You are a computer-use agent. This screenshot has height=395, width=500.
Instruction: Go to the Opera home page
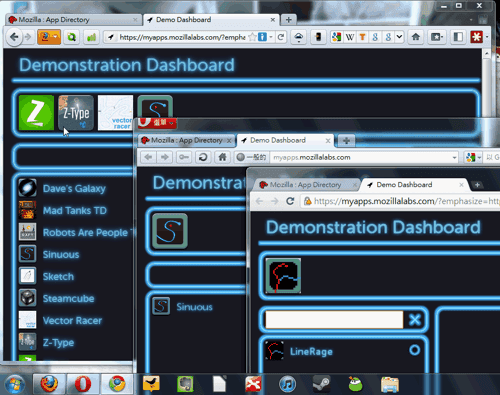coord(222,157)
